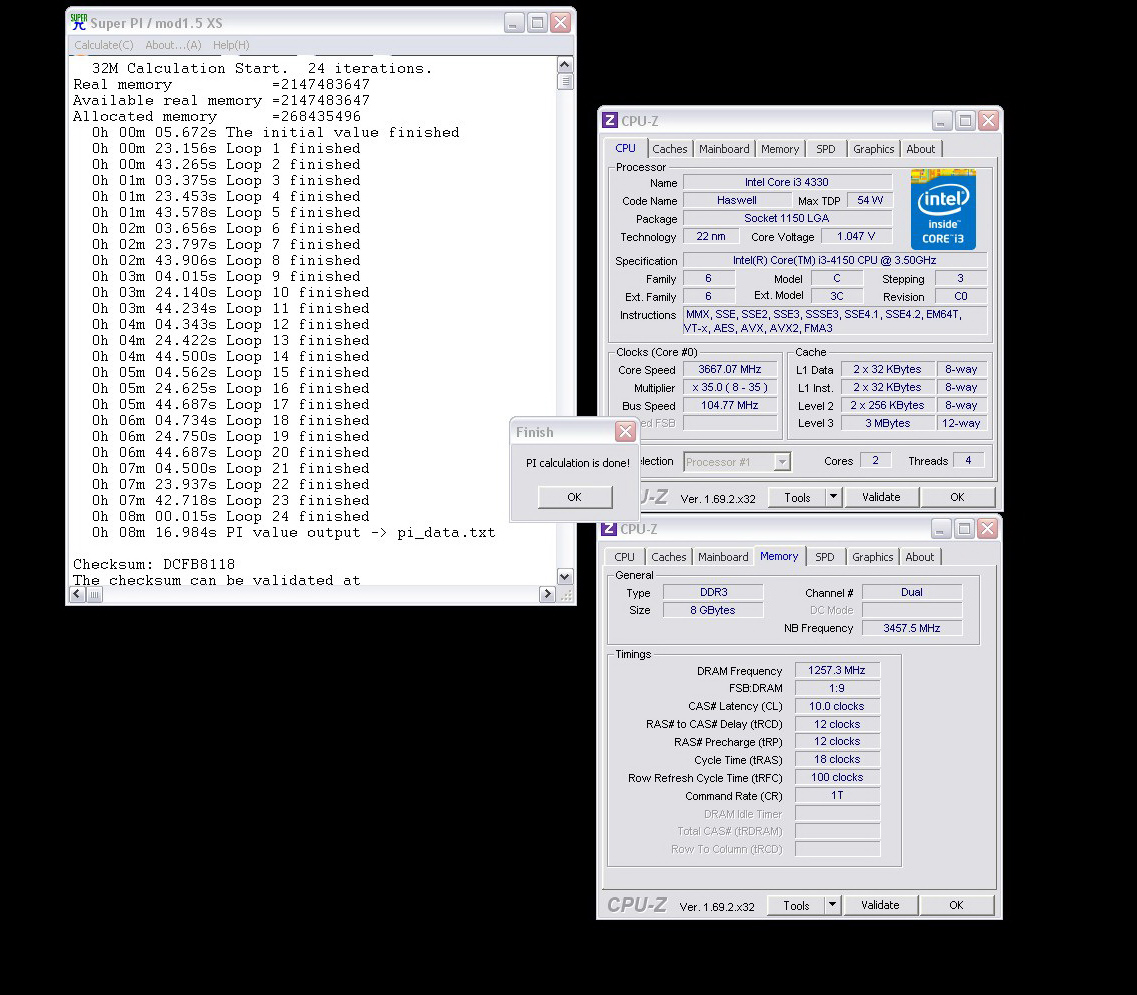Switch to Memory tab in upper CPU-Z window

[780, 149]
